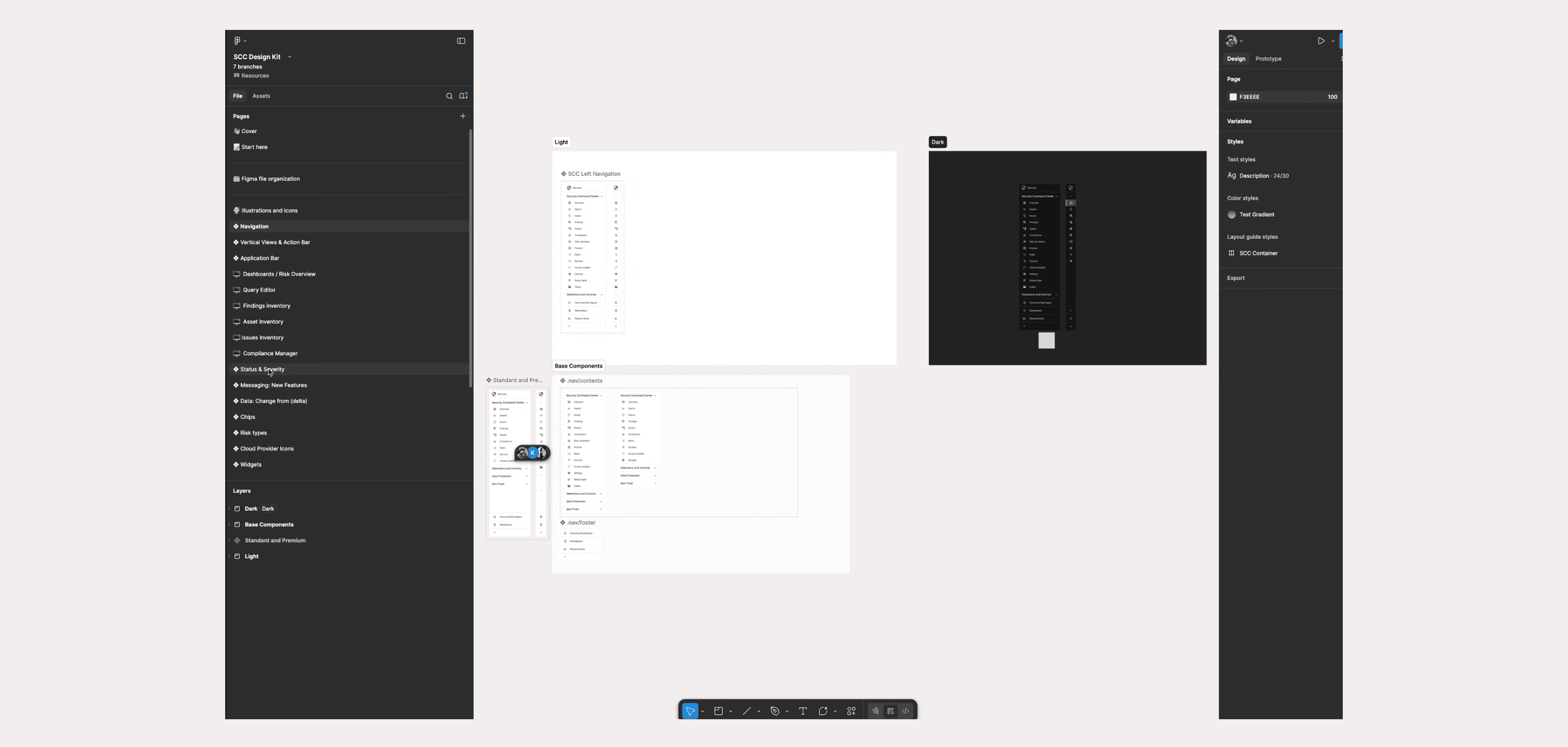Open the Widgets page
The width and height of the screenshot is (1568, 747).
(251, 465)
